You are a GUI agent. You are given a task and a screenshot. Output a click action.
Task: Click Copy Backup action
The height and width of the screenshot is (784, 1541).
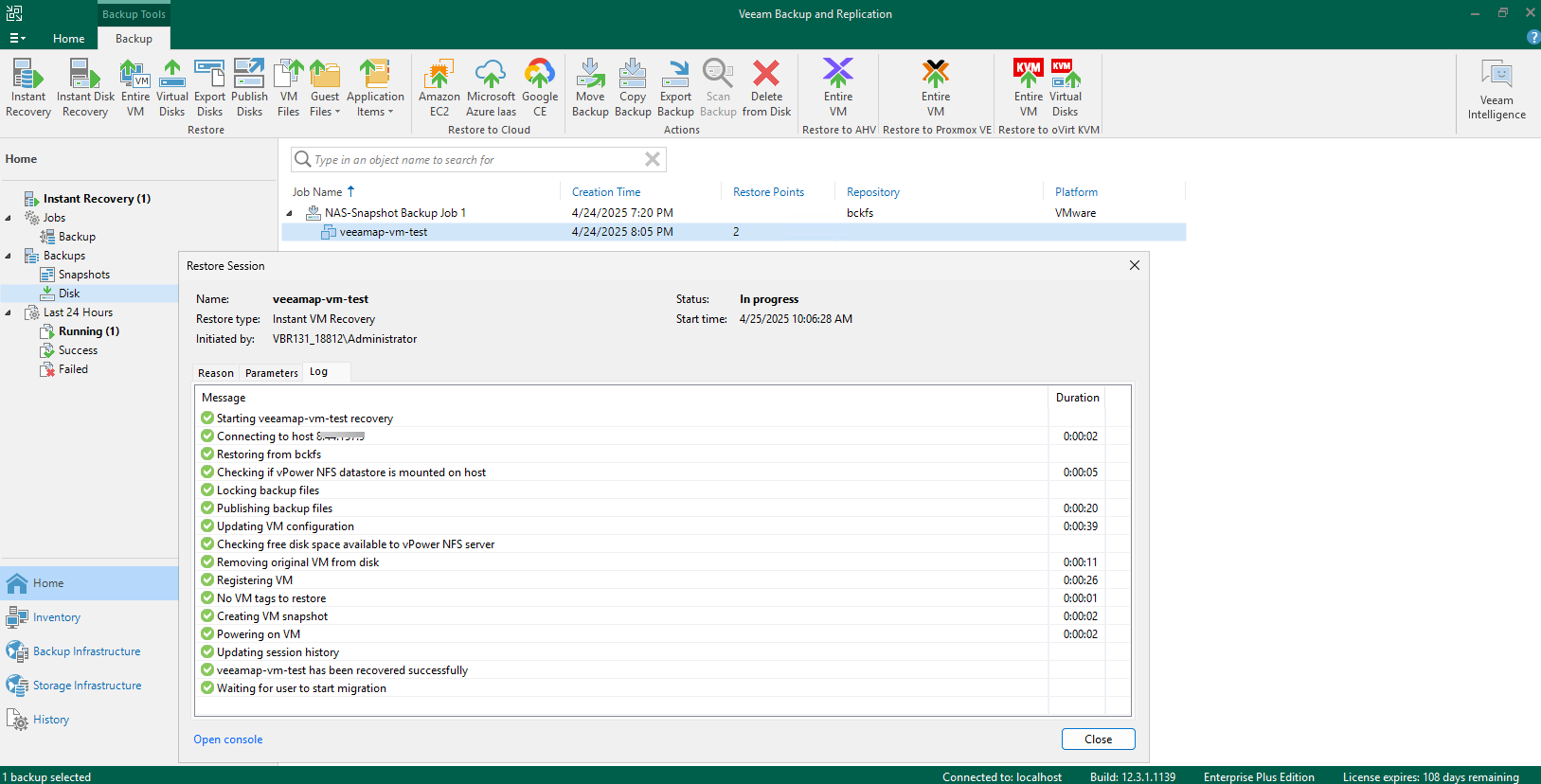[633, 88]
